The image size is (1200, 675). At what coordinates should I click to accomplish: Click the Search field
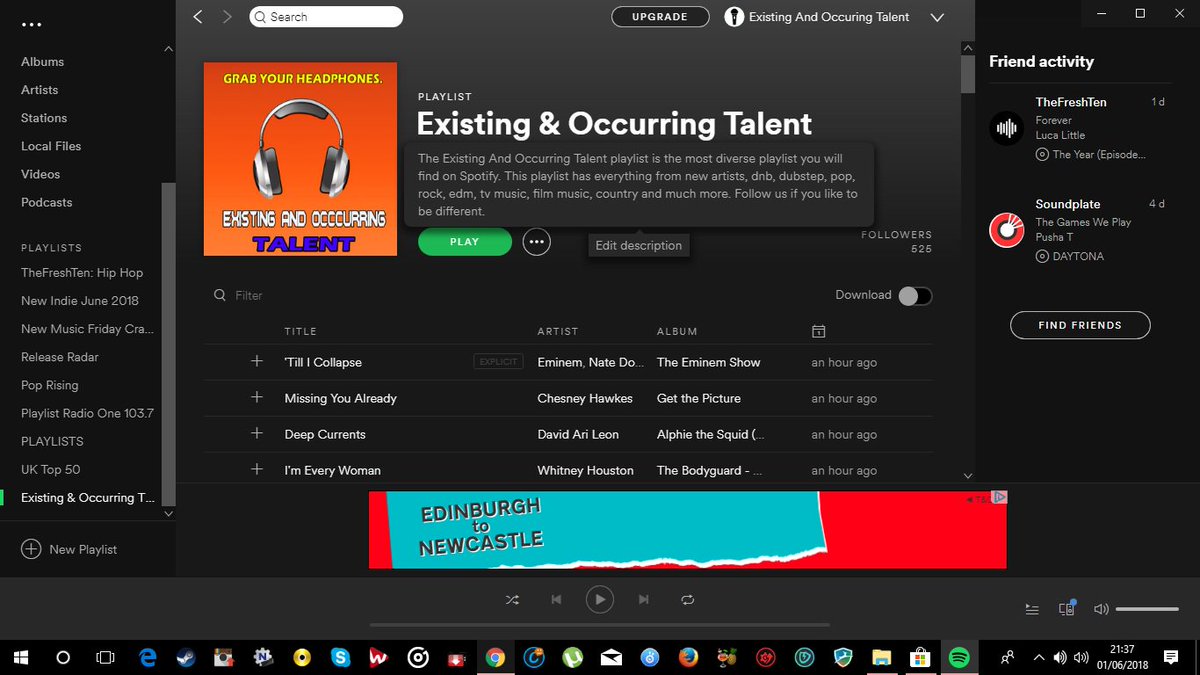pos(325,17)
